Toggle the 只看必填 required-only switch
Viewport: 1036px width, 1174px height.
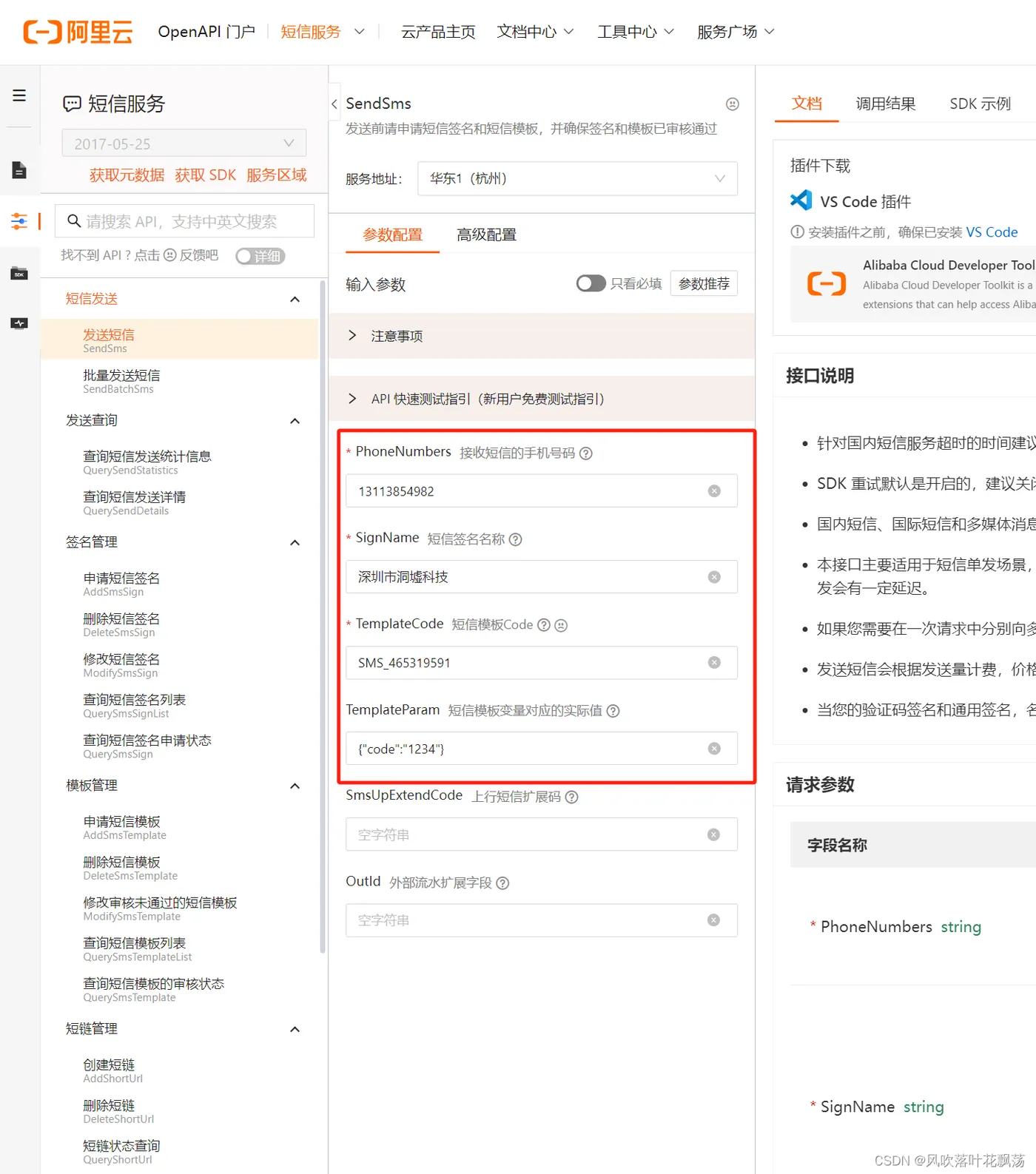click(591, 283)
